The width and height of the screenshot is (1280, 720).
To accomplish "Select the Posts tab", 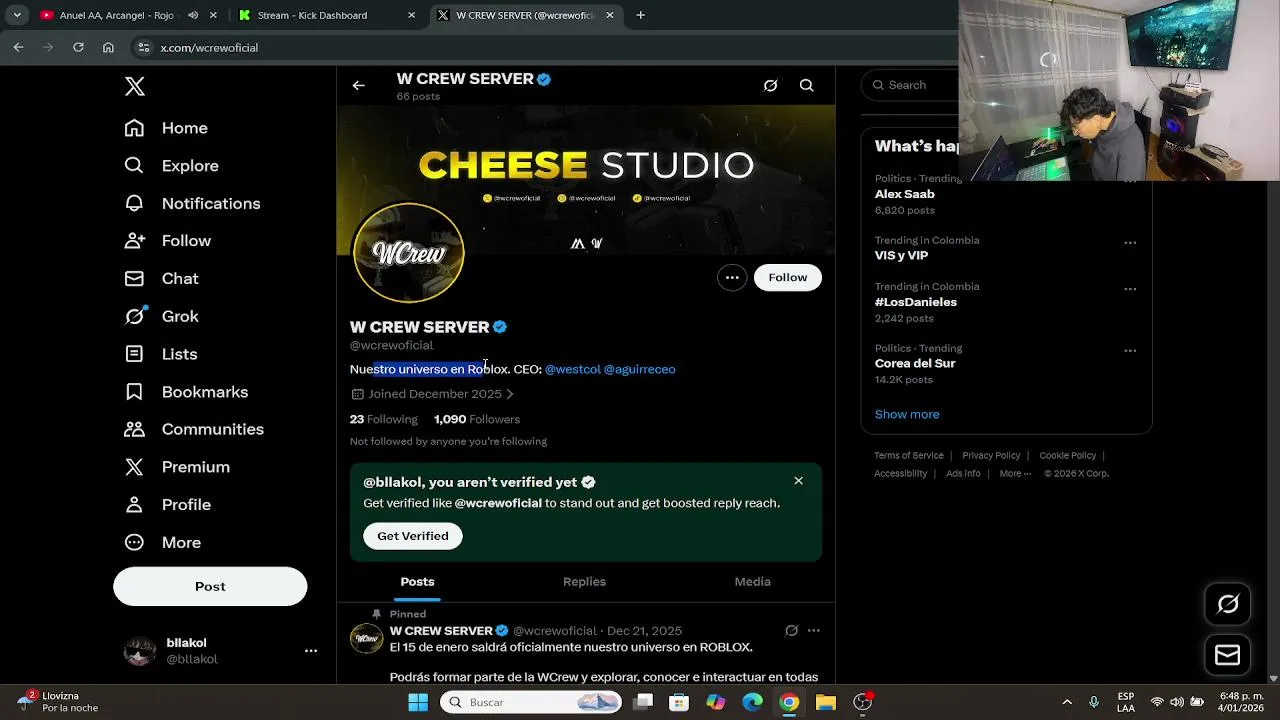I will (418, 582).
